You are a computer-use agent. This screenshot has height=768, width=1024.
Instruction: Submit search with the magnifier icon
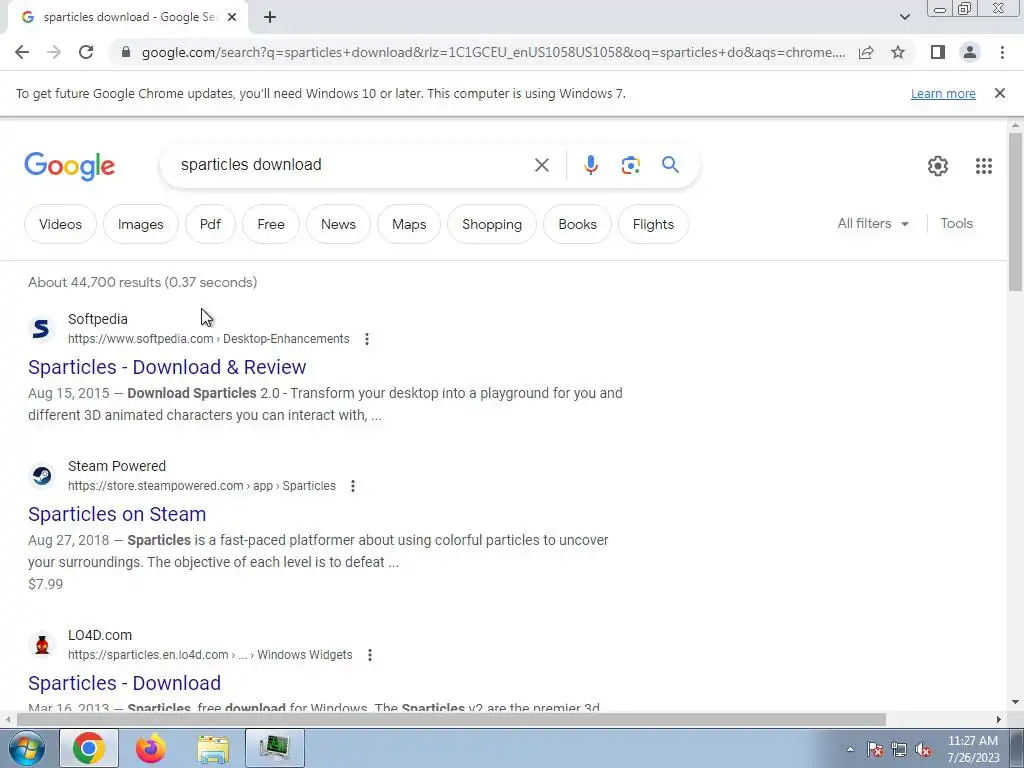(x=670, y=165)
